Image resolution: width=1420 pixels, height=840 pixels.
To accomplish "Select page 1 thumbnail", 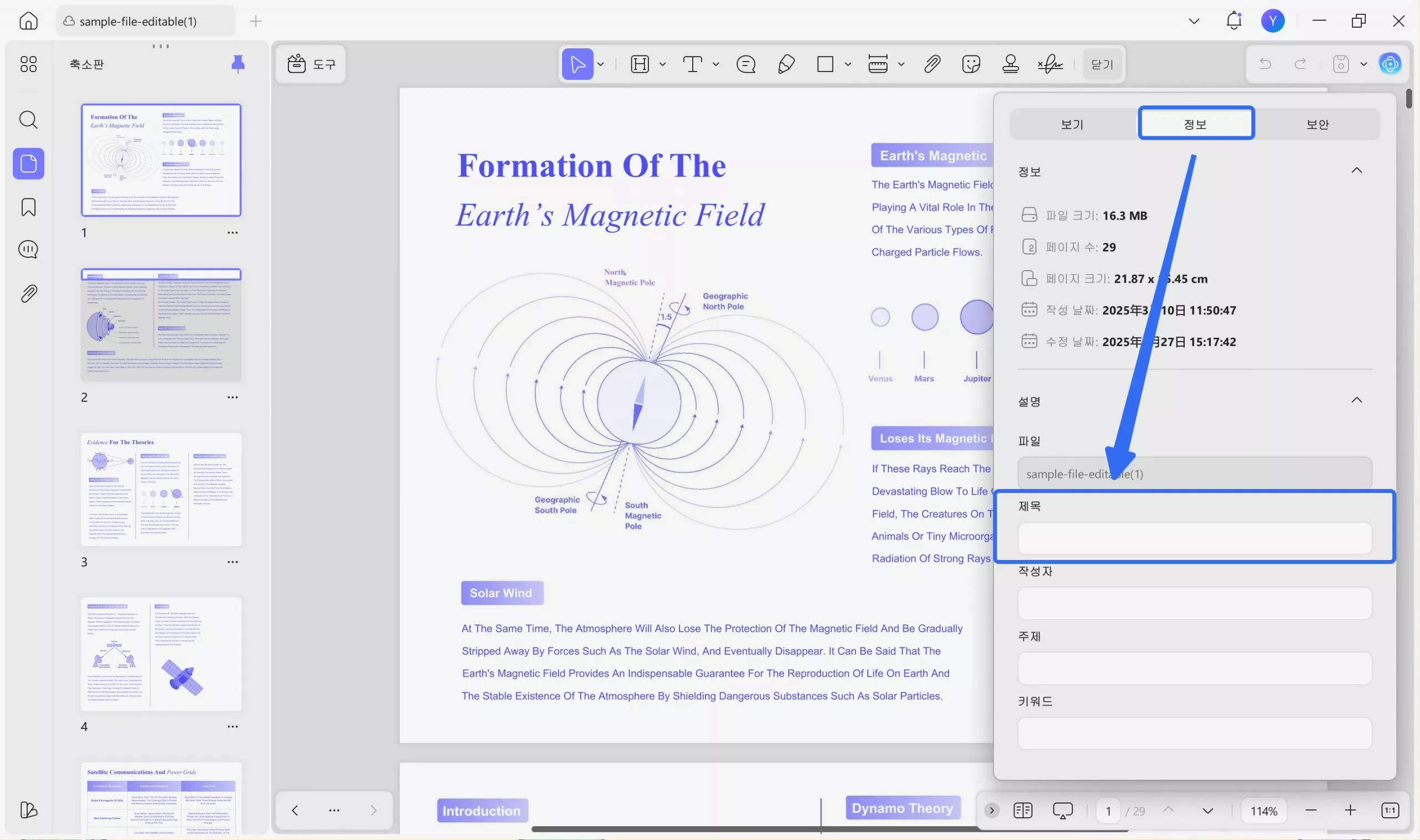I will coord(161,160).
